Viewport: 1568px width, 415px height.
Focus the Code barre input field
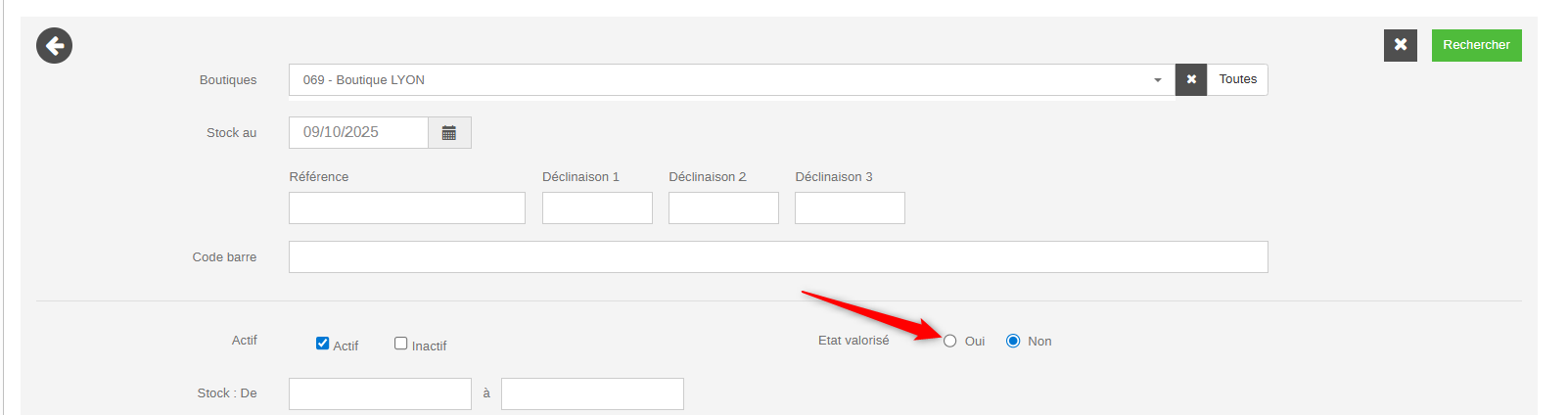click(778, 257)
